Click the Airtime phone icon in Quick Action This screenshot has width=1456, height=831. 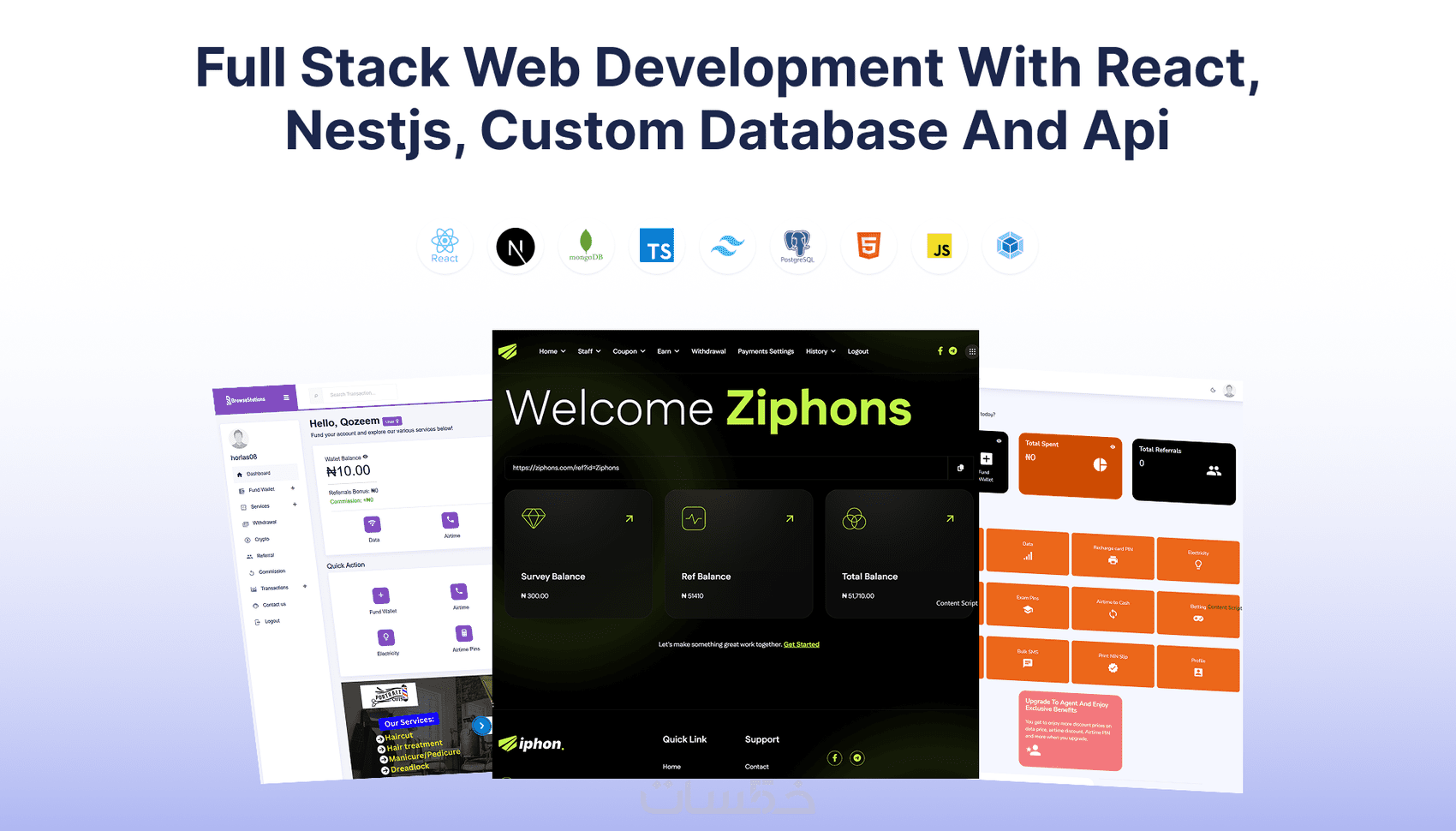pos(459,591)
